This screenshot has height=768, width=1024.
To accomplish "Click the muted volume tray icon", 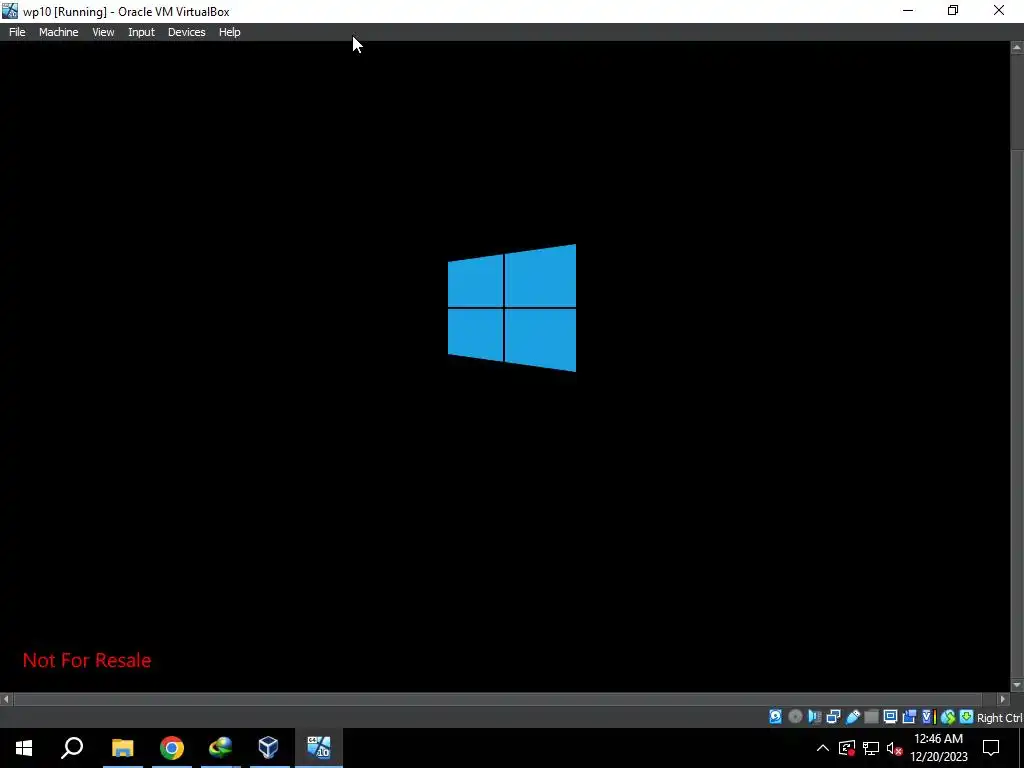I will pyautogui.click(x=895, y=748).
